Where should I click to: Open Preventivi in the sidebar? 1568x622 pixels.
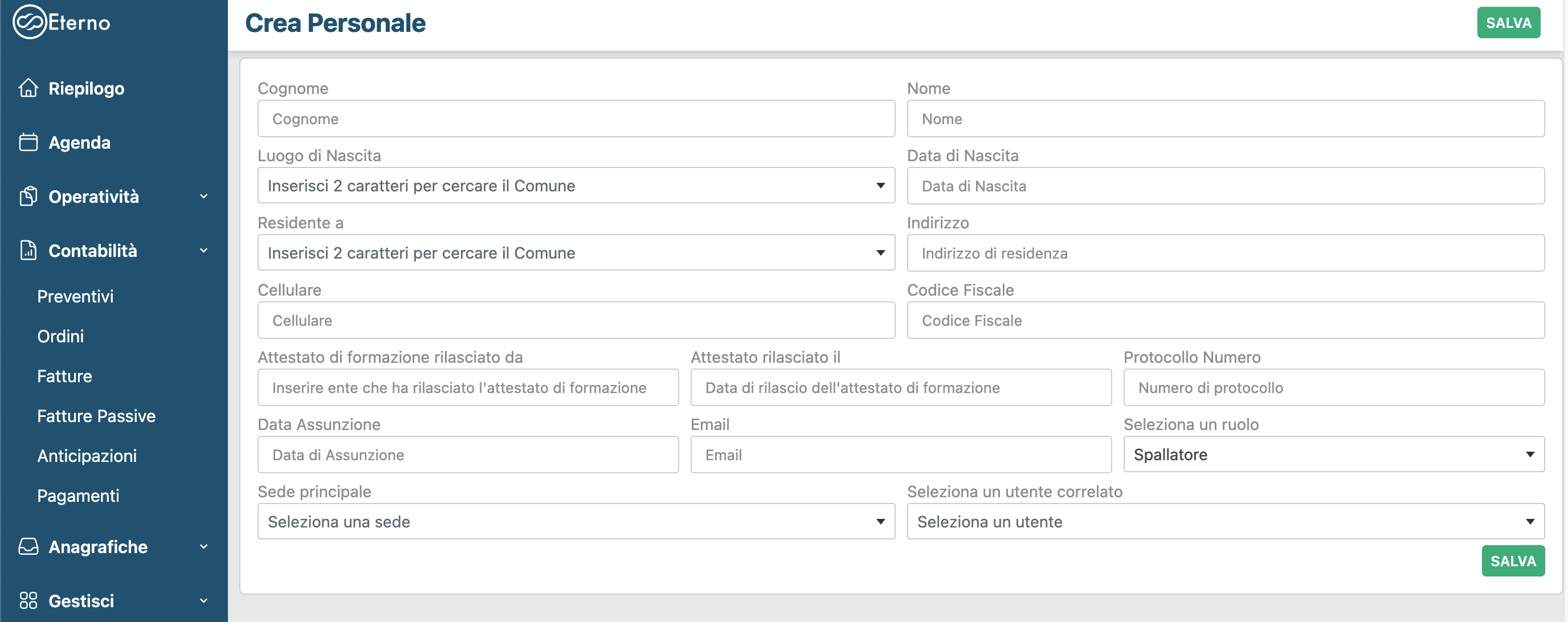click(x=75, y=296)
